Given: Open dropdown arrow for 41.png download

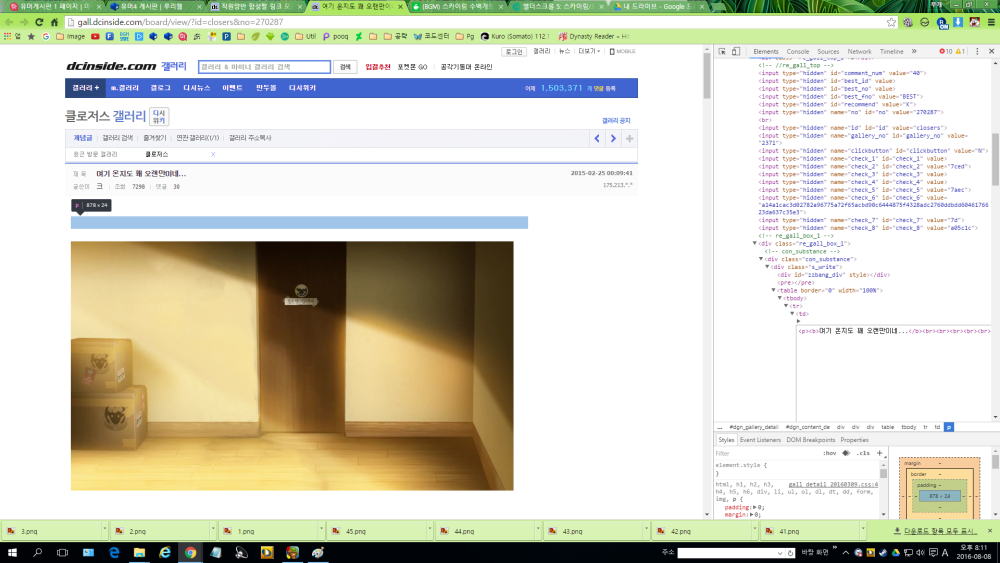Looking at the screenshot, I should (862, 531).
